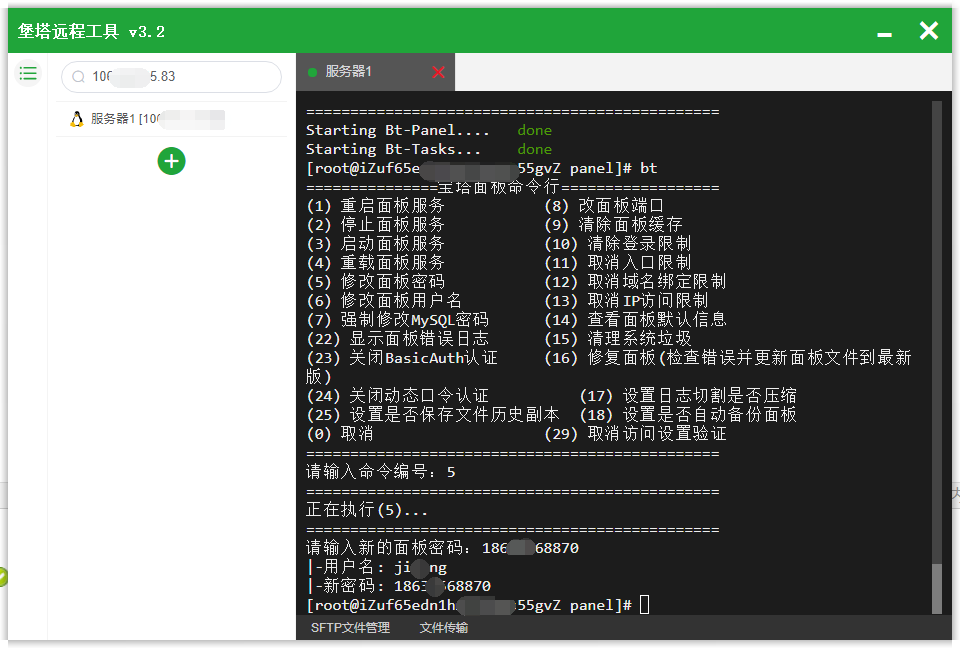Viewport: 960px width, 648px height.
Task: Click the line 'Starting Bt-Tasks... done'
Action: click(x=429, y=149)
